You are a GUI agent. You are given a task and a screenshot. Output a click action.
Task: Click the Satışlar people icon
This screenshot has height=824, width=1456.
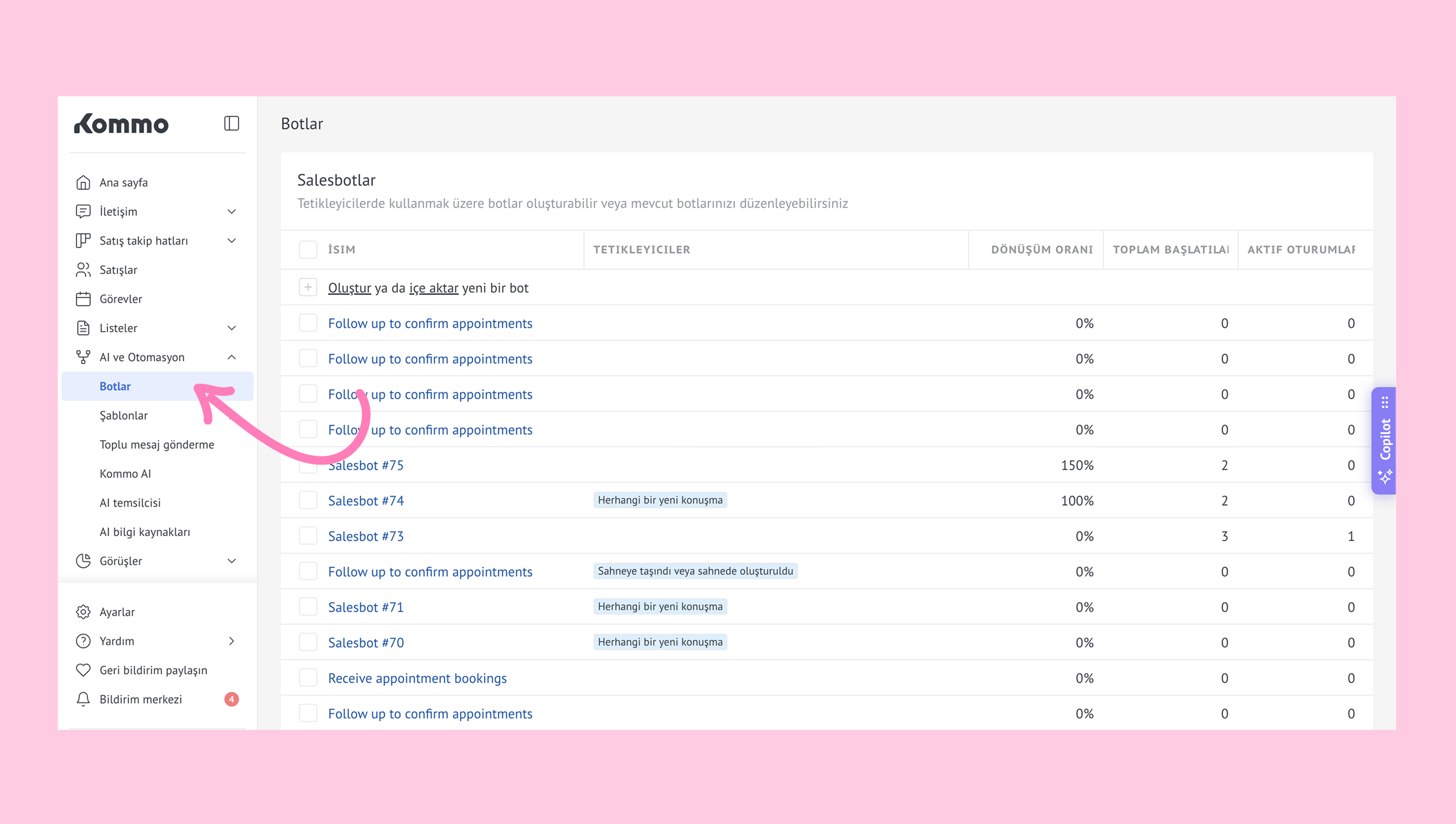[83, 270]
